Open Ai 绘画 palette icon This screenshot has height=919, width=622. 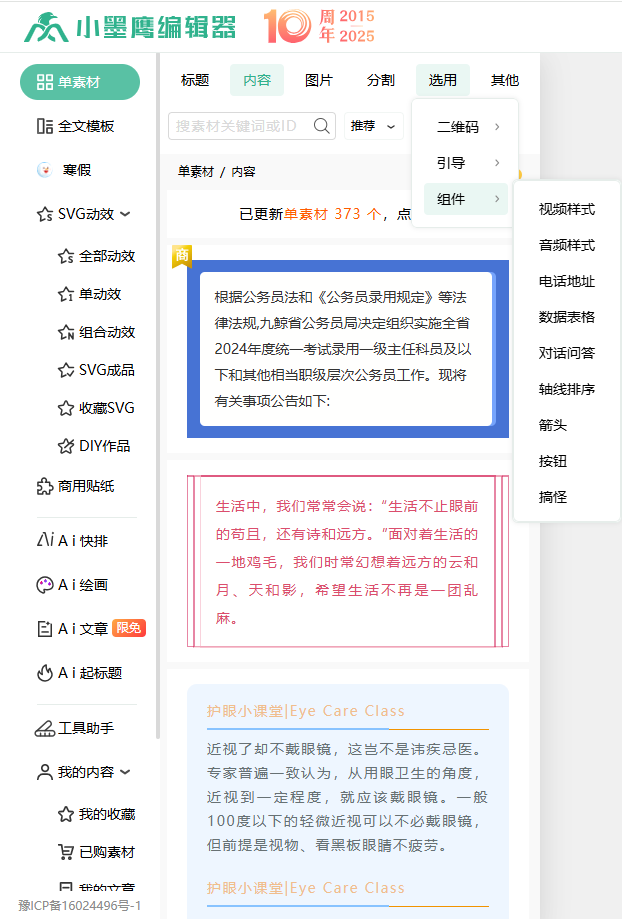tap(44, 585)
